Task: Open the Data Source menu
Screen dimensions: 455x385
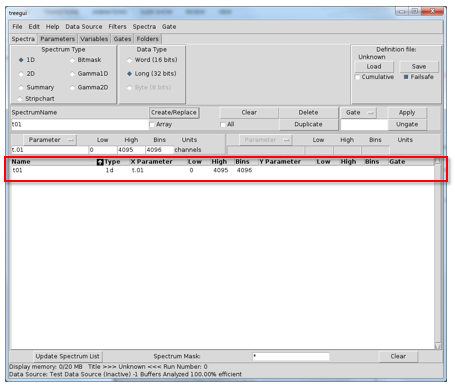Action: point(84,27)
